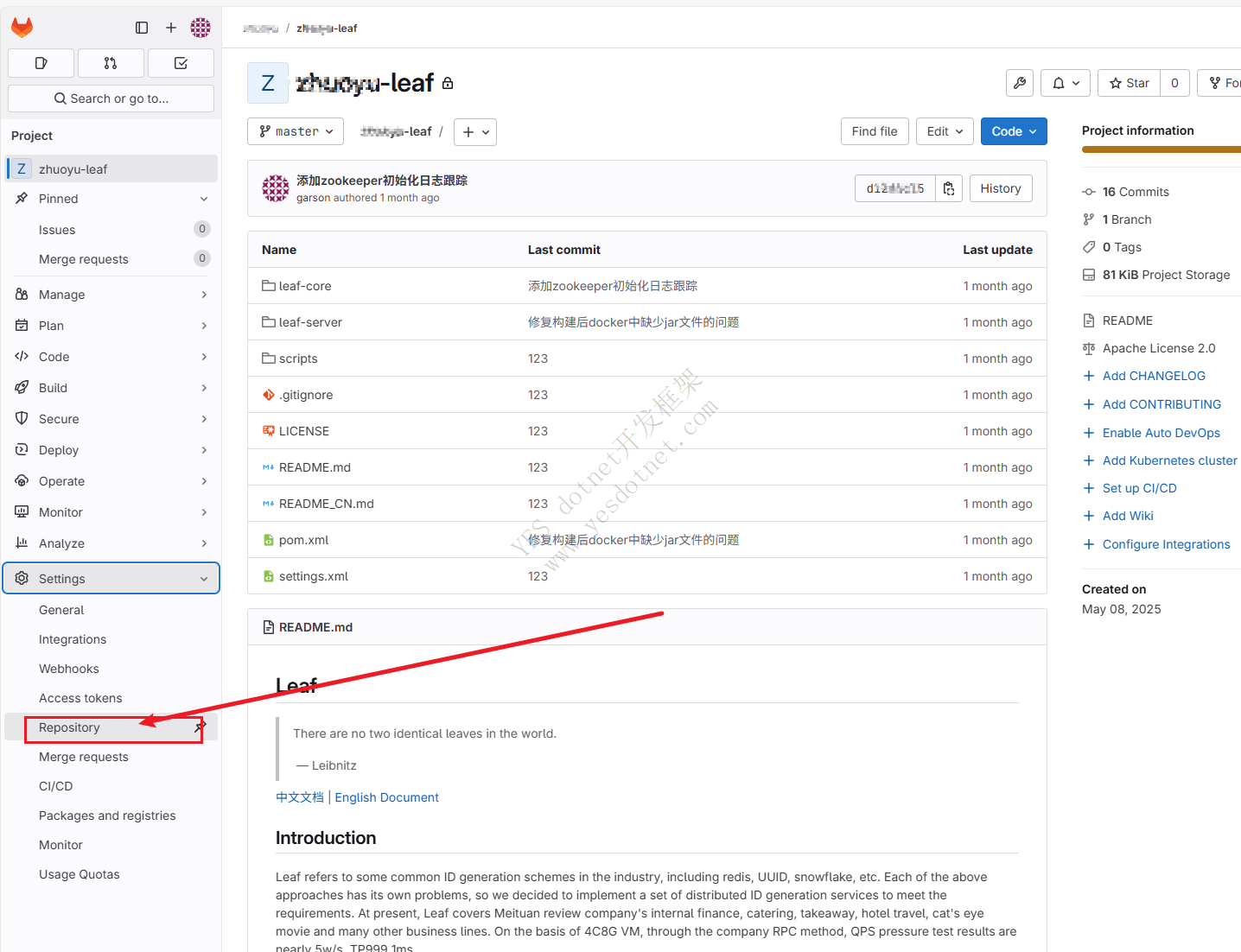Open the leaf-core folder
The height and width of the screenshot is (952, 1241).
pos(305,286)
